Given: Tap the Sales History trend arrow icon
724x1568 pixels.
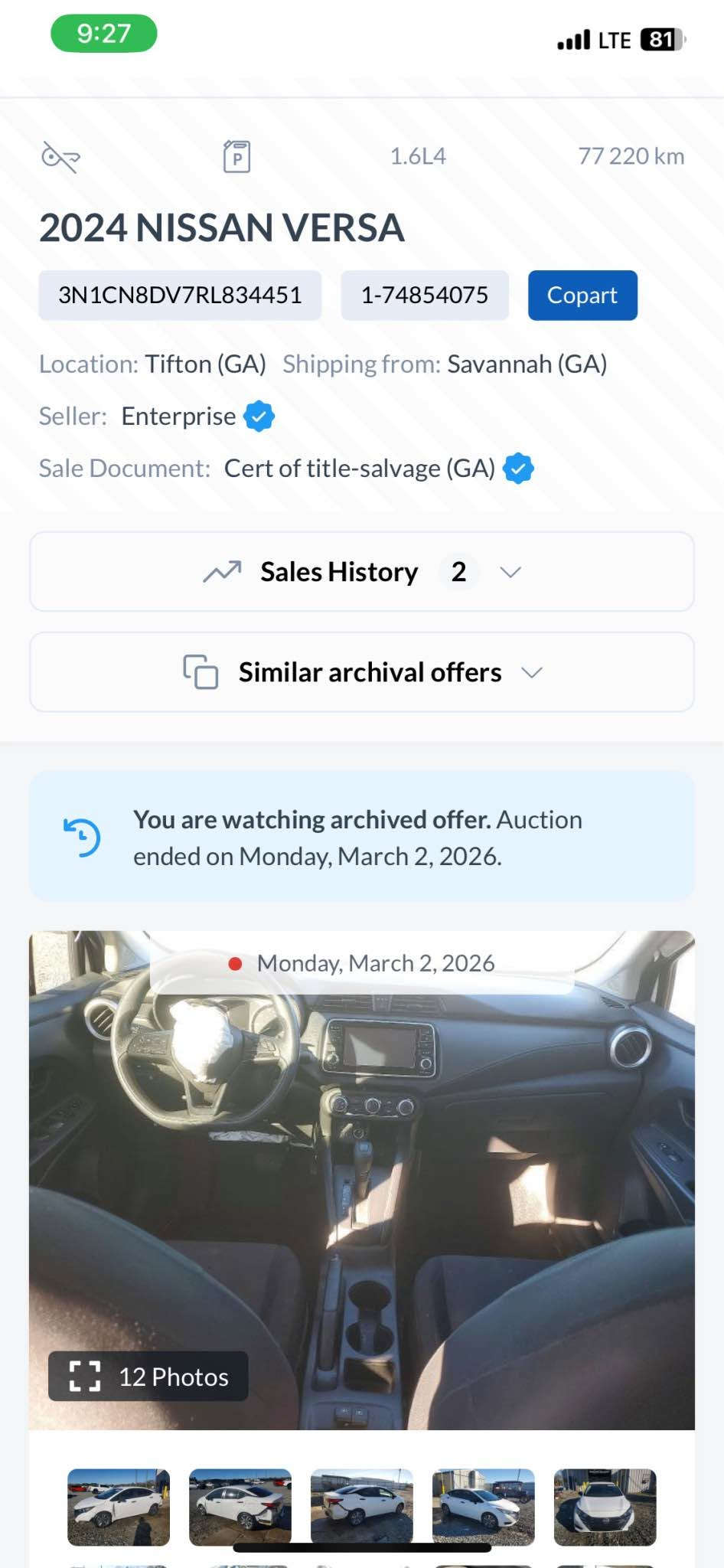Looking at the screenshot, I should 222,572.
